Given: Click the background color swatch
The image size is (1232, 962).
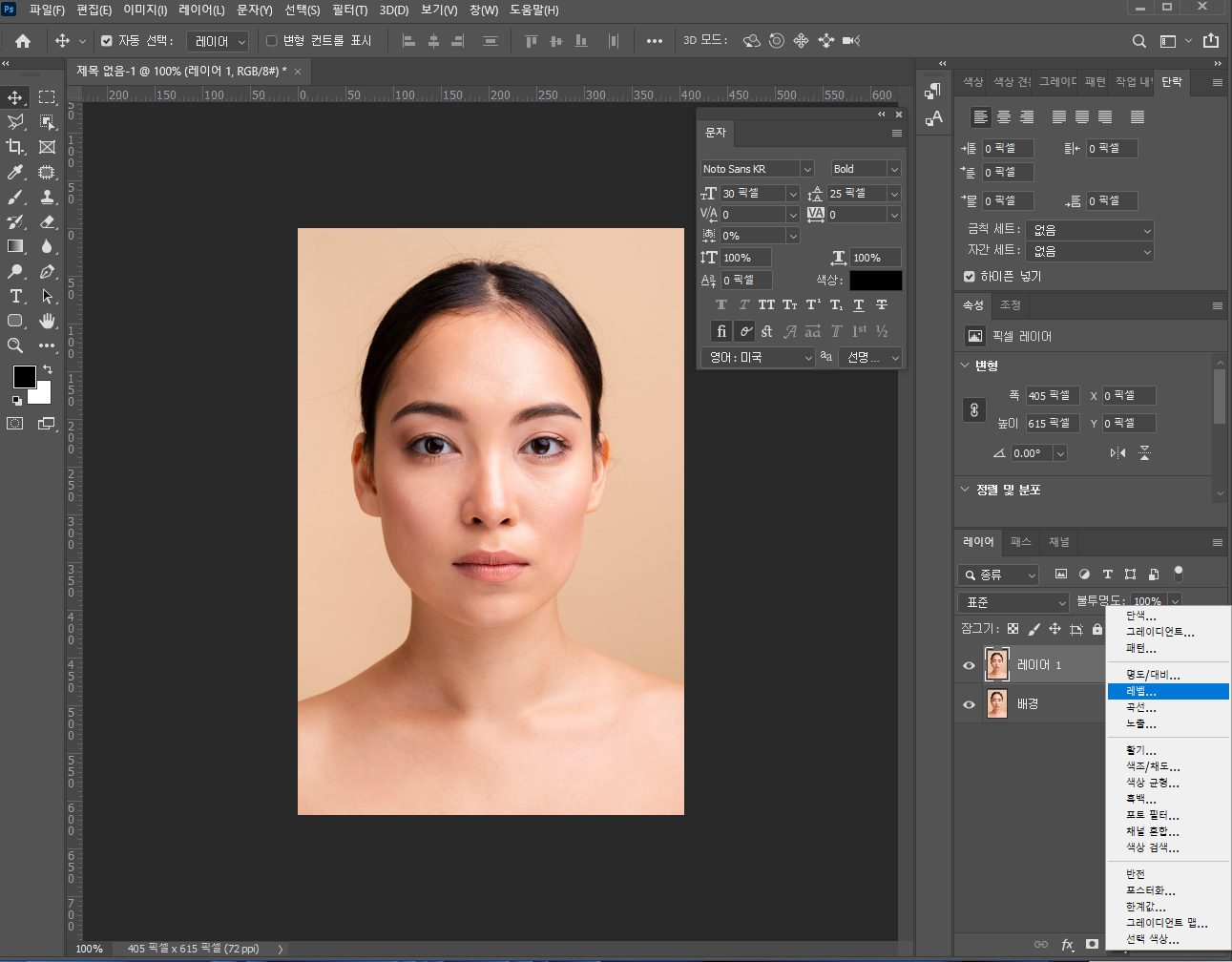Looking at the screenshot, I should pyautogui.click(x=42, y=396).
